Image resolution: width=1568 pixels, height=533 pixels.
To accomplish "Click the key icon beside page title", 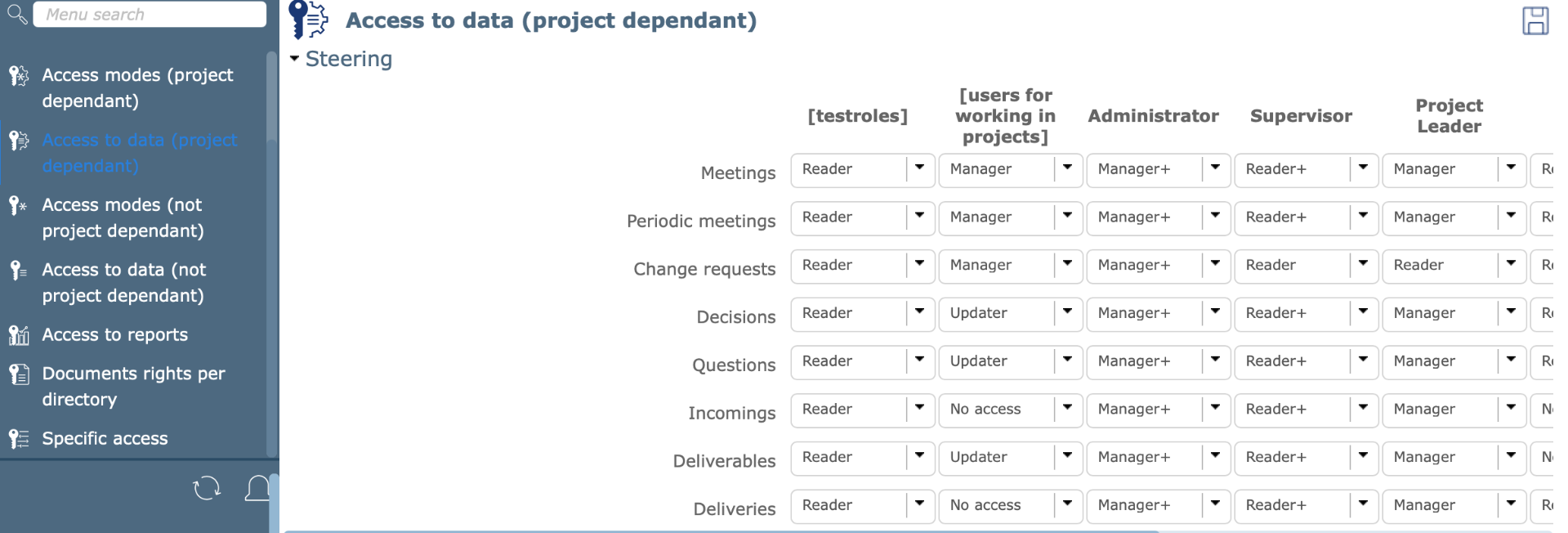I will pos(308,20).
